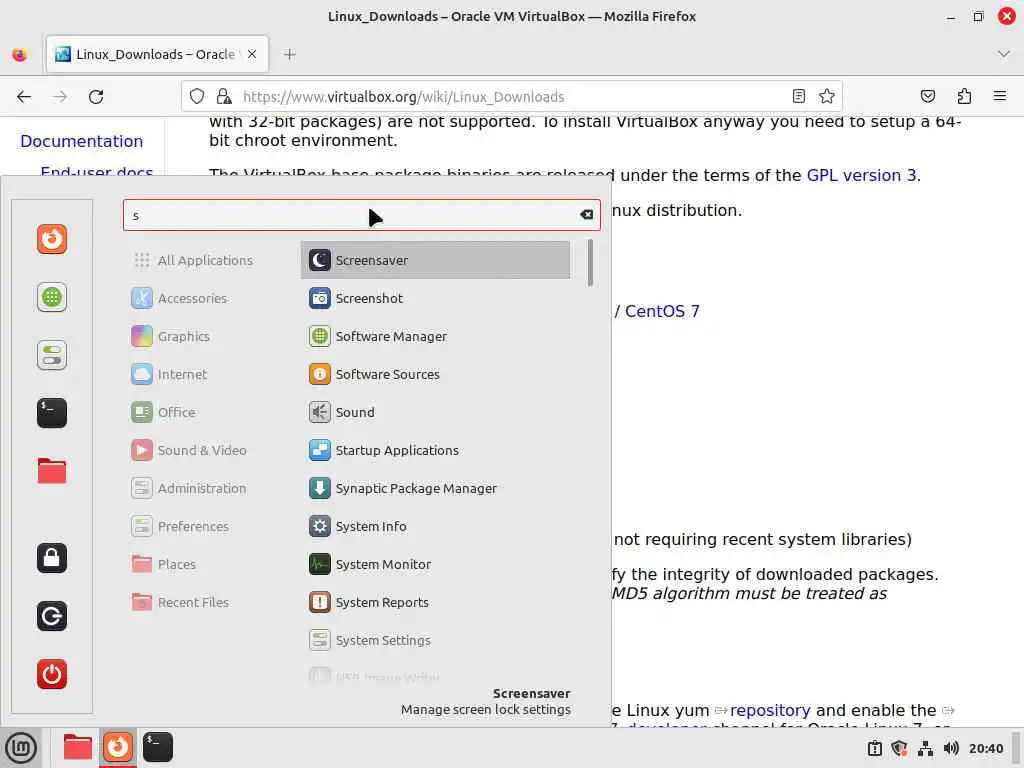Click the menu search input field

361,215
